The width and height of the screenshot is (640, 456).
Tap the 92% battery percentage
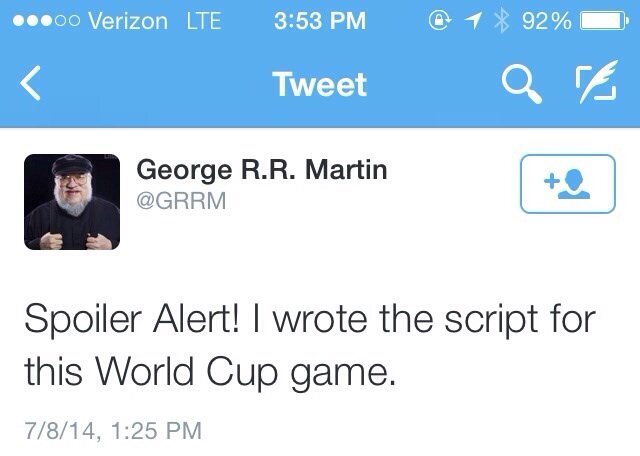546,21
